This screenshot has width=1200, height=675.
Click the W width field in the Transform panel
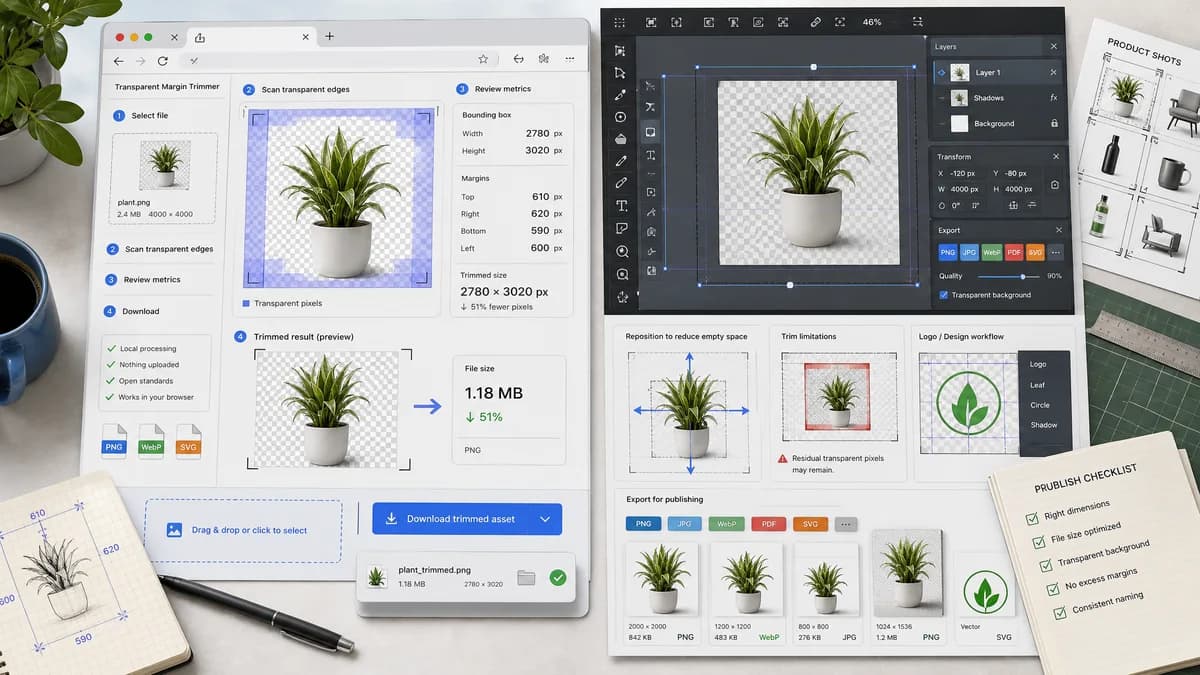pyautogui.click(x=966, y=189)
